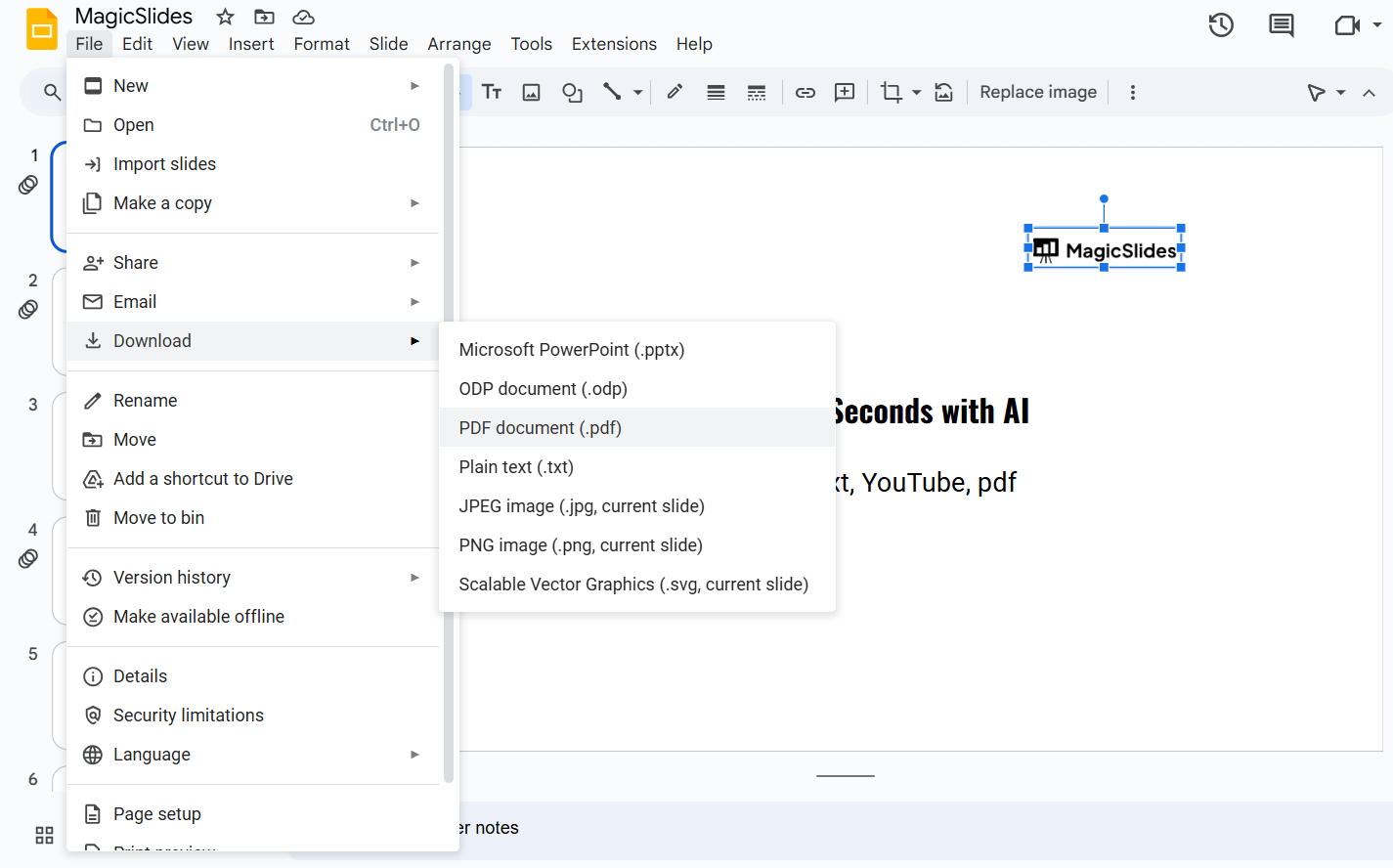Open the comments panel icon
Viewport: 1393px width, 868px height.
tap(1281, 25)
